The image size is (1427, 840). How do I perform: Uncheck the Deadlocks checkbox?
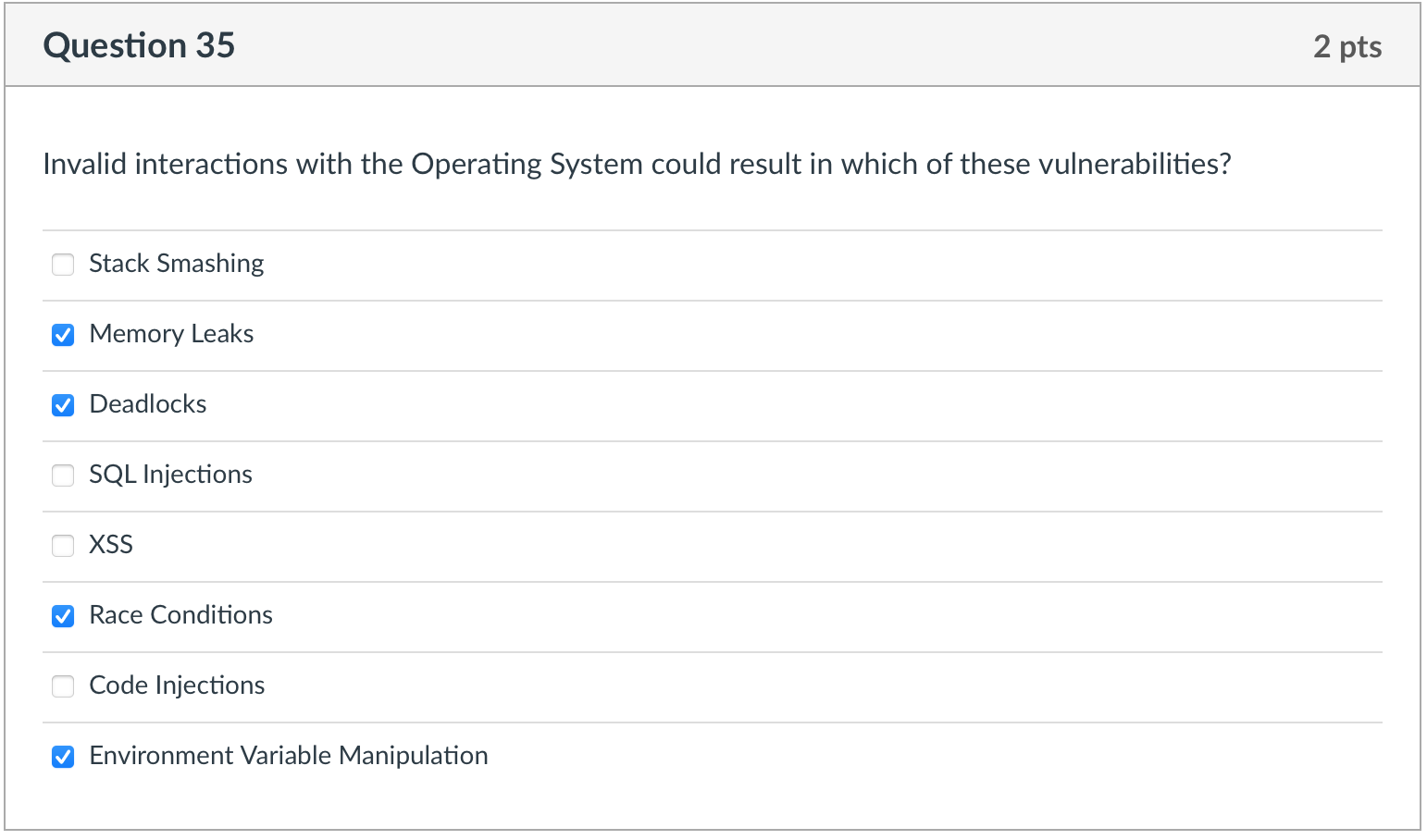(x=63, y=405)
